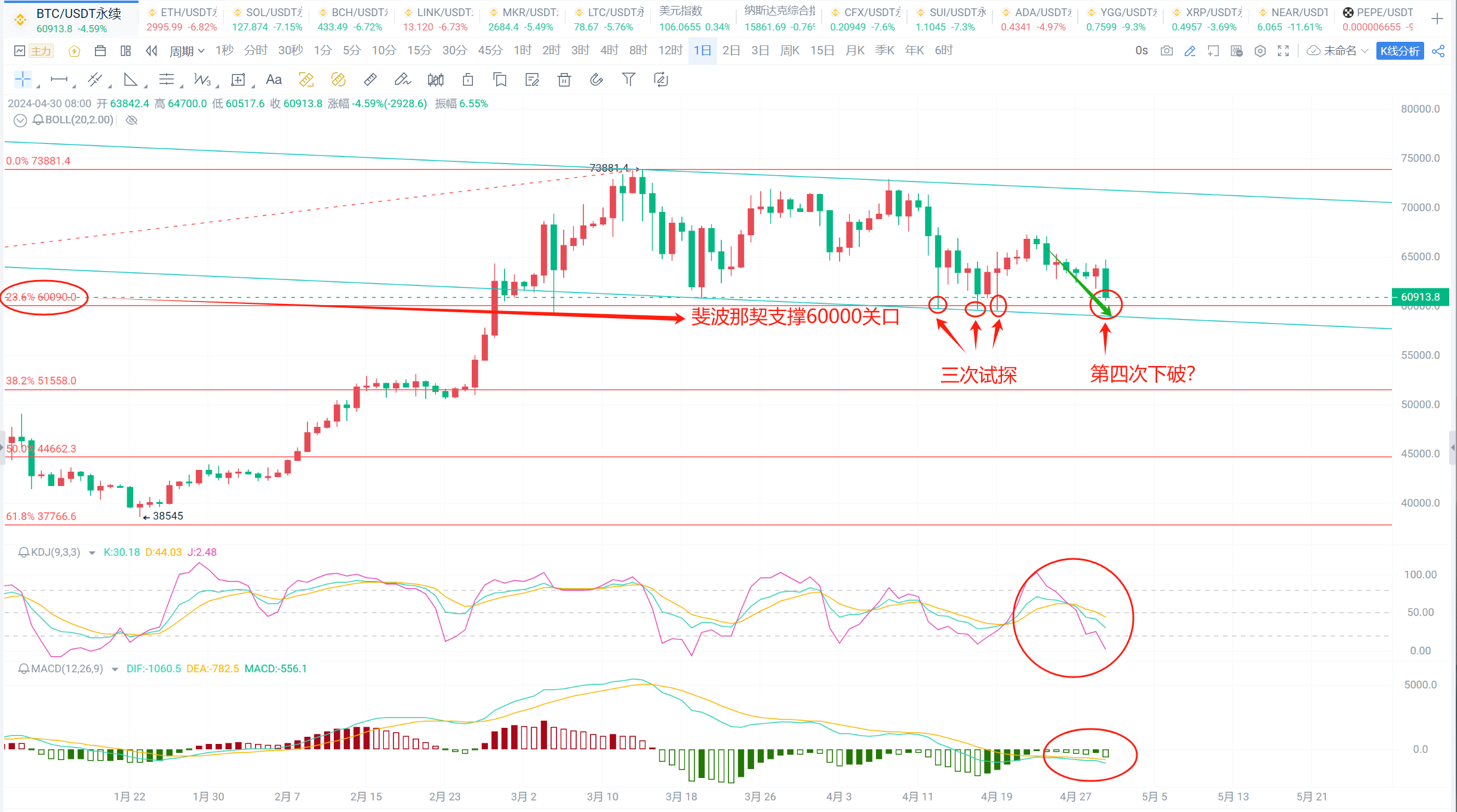
Task: Toggle BOLL indicator visibility eye icon
Action: [132, 120]
